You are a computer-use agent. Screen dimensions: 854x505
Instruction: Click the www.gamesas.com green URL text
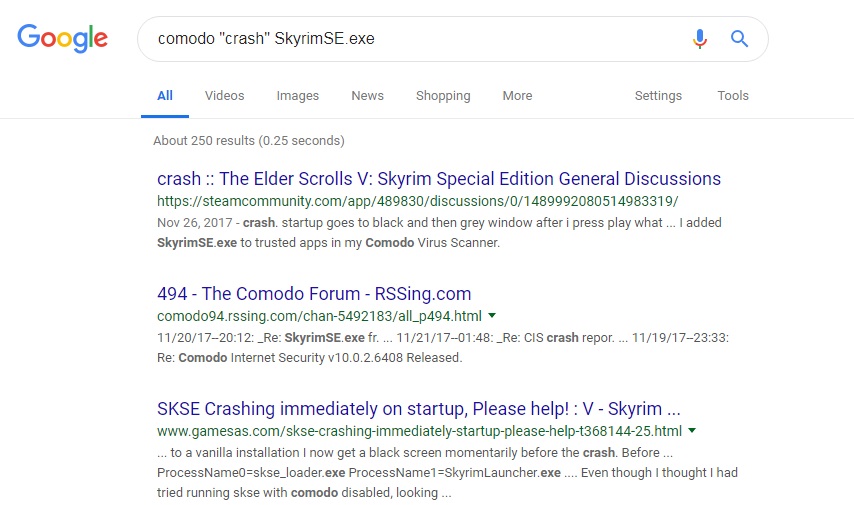point(419,431)
